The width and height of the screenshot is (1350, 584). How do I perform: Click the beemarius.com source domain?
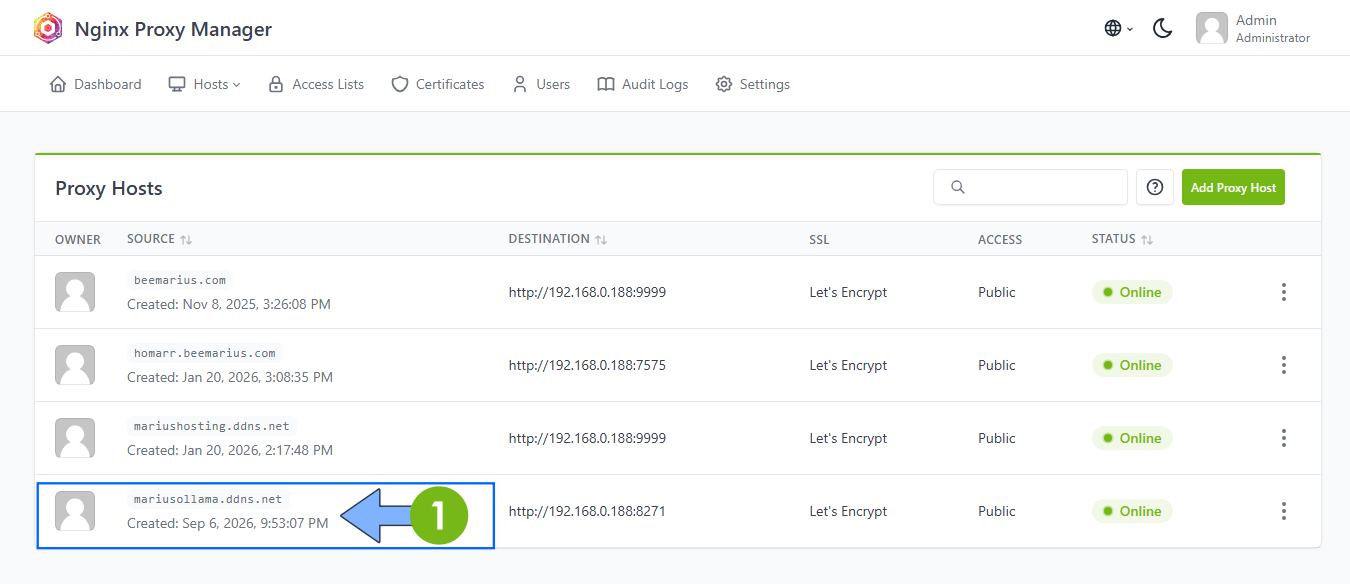[x=180, y=280]
